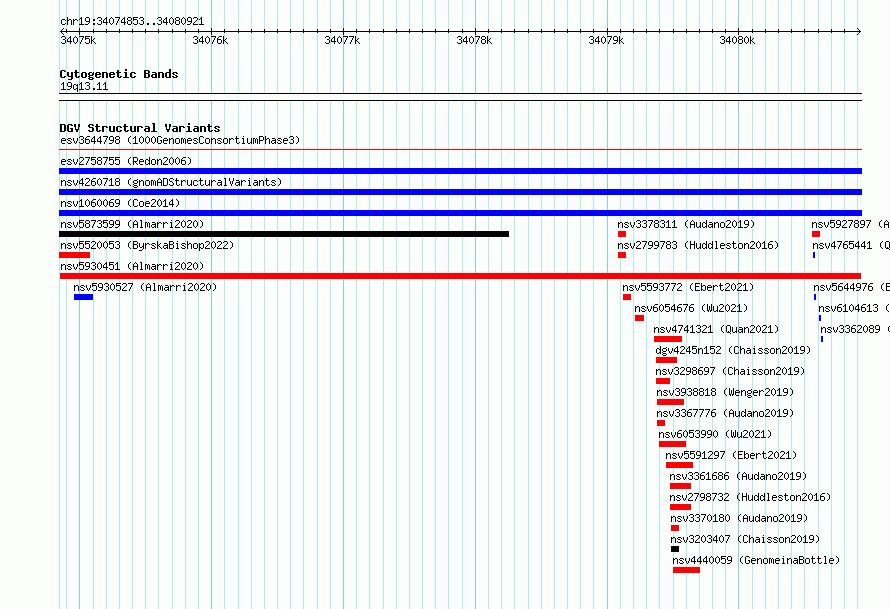Select nsv5593772 (Ebert2021) label

[688, 287]
